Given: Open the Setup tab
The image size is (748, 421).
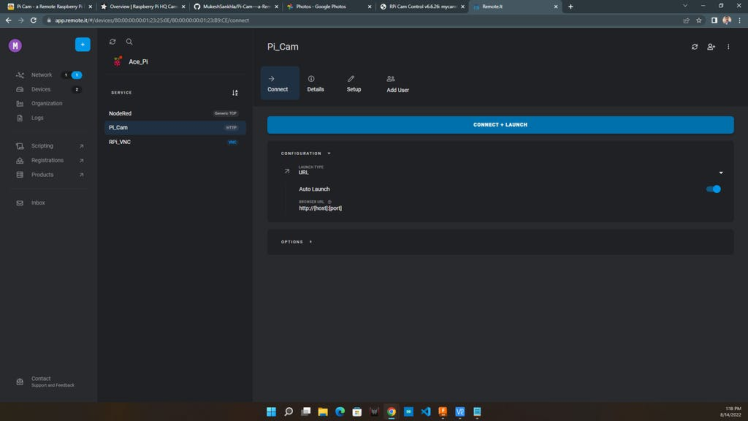Looking at the screenshot, I should point(353,84).
